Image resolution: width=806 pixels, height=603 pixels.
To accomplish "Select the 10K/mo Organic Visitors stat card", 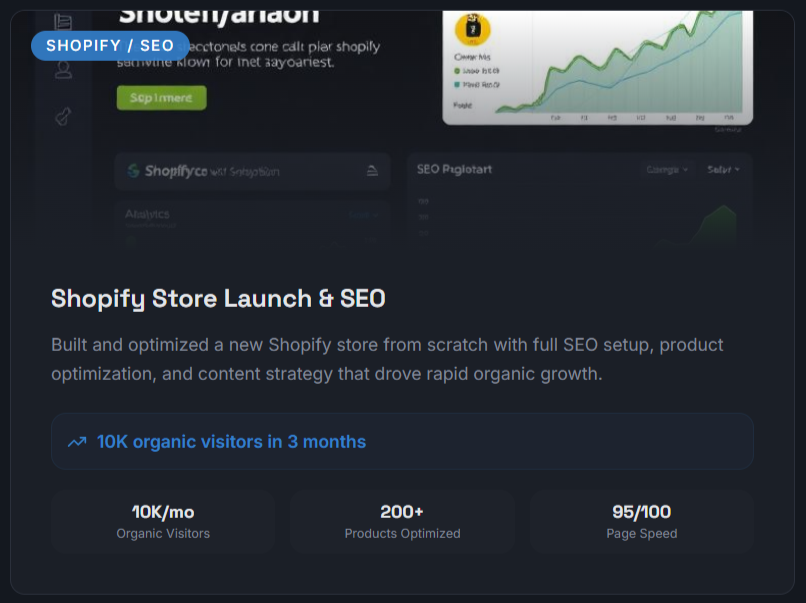I will point(163,522).
